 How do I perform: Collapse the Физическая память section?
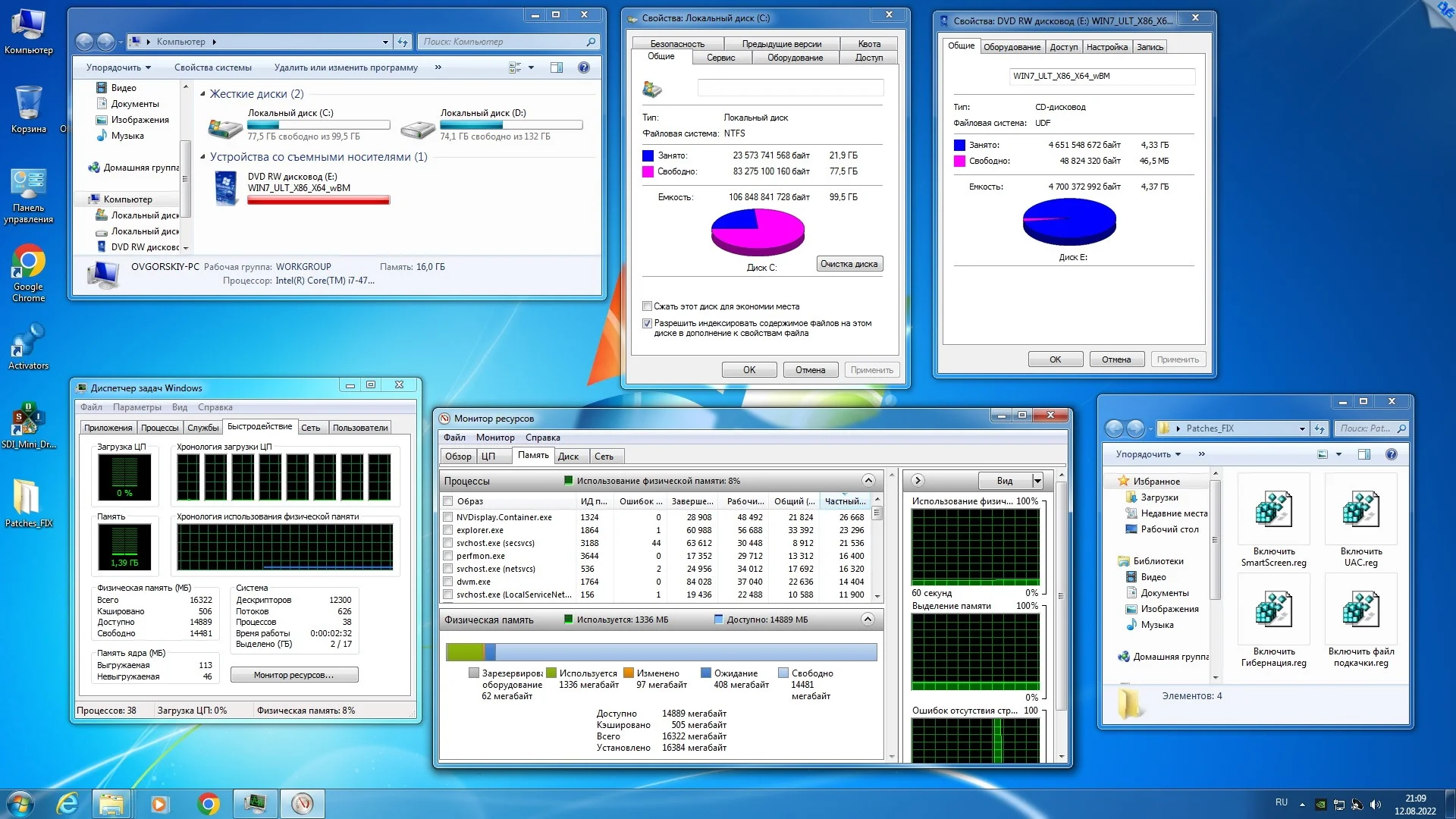[x=868, y=620]
